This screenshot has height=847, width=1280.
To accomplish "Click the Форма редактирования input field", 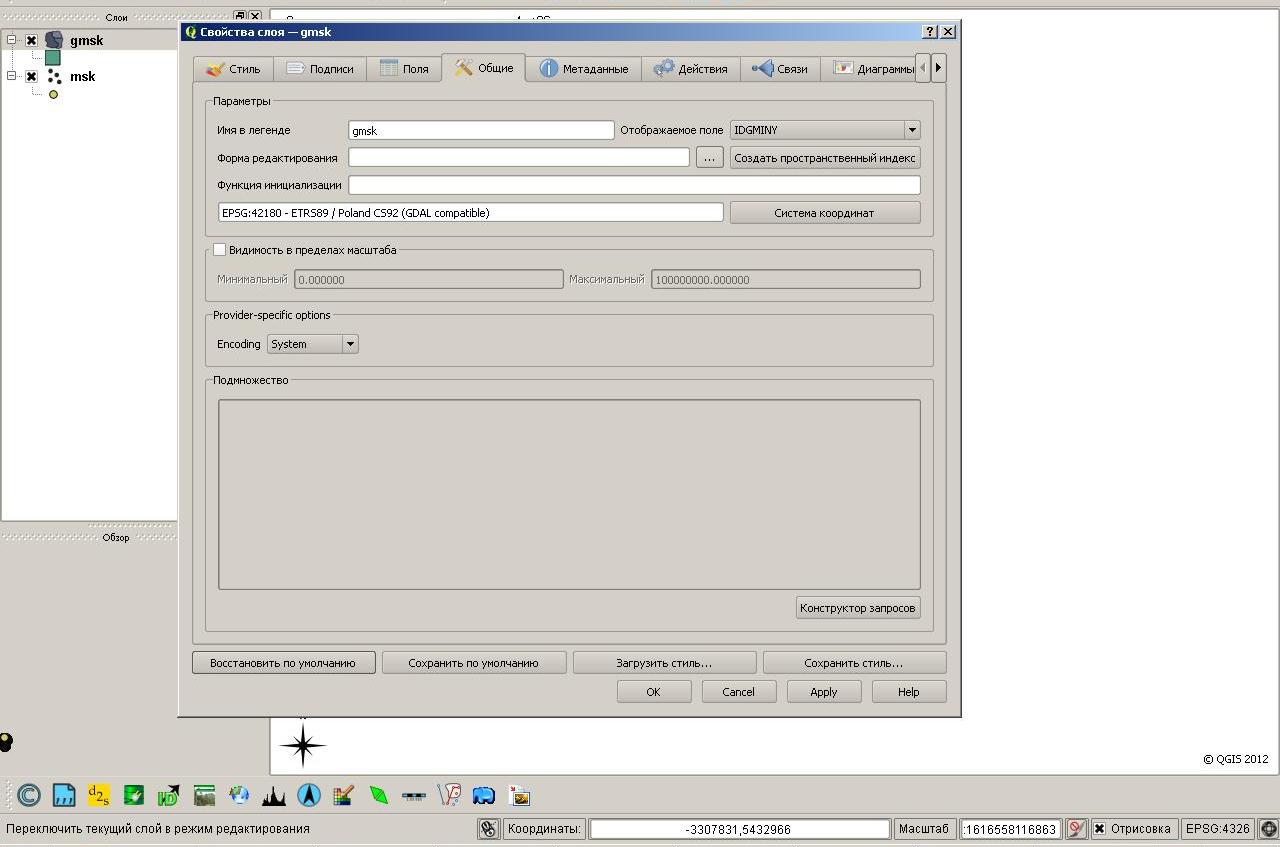I will (x=519, y=157).
